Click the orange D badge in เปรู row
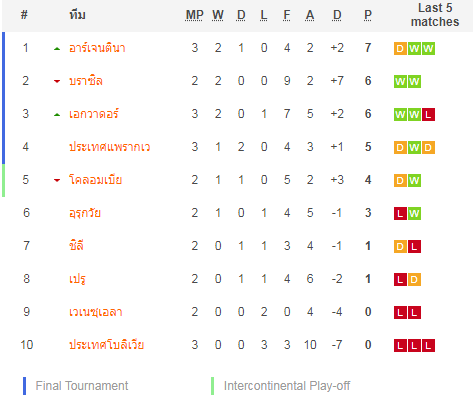 pyautogui.click(x=414, y=279)
